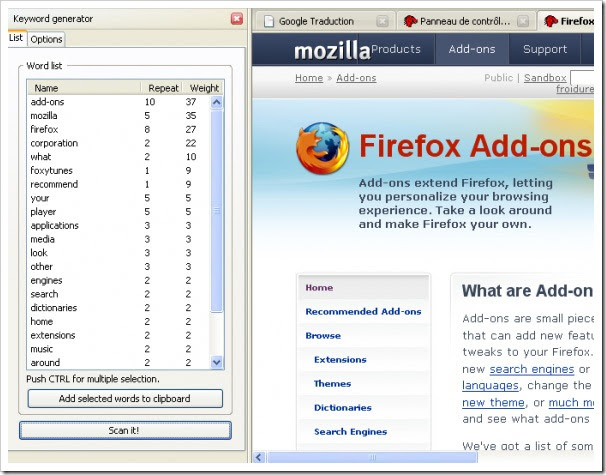Open the mozilla Support menu

point(545,49)
